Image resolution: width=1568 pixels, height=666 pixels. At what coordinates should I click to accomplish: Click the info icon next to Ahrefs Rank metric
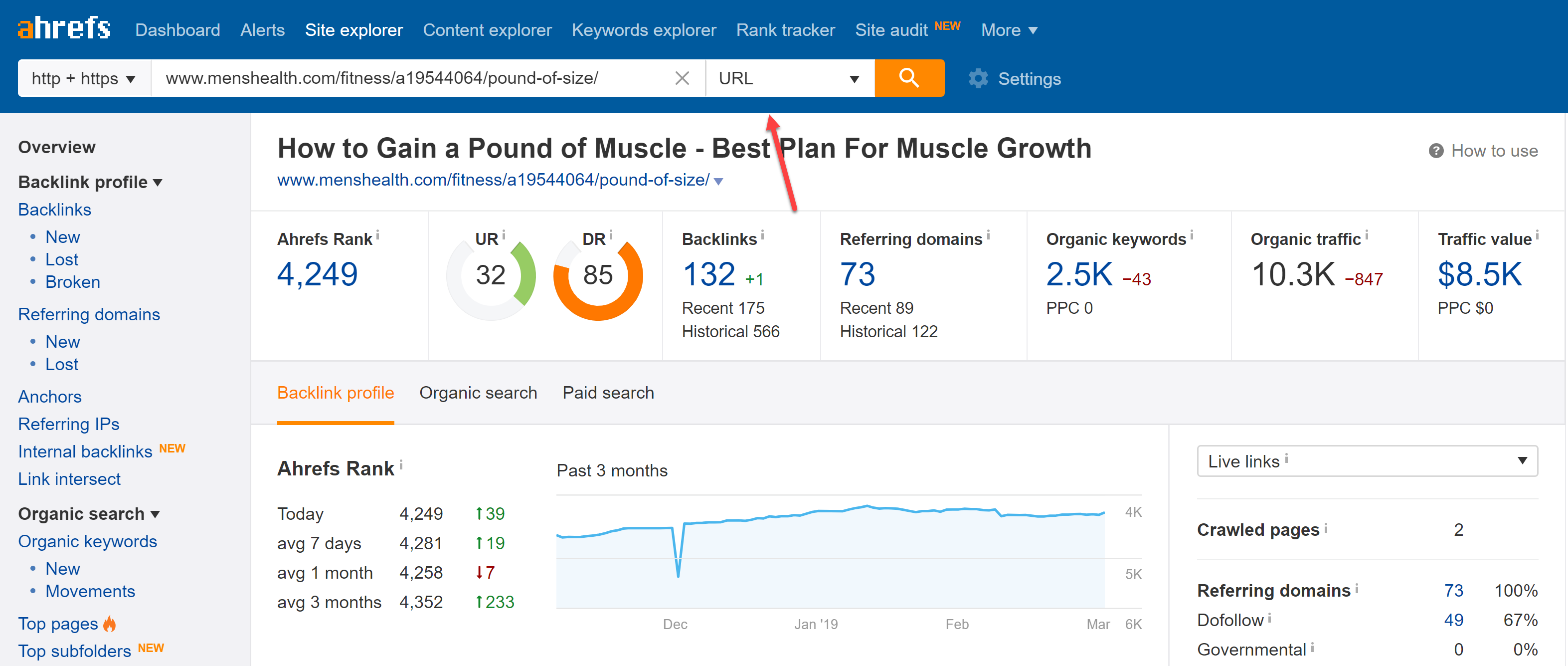pos(378,234)
